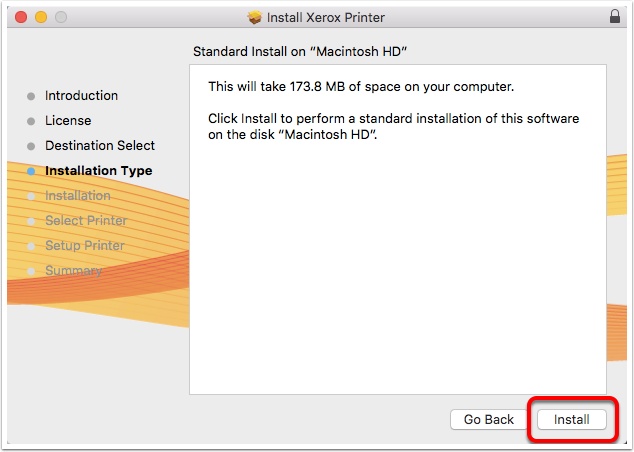This screenshot has height=452, width=634.
Task: Click the dimmed Installation step
Action: tap(78, 196)
